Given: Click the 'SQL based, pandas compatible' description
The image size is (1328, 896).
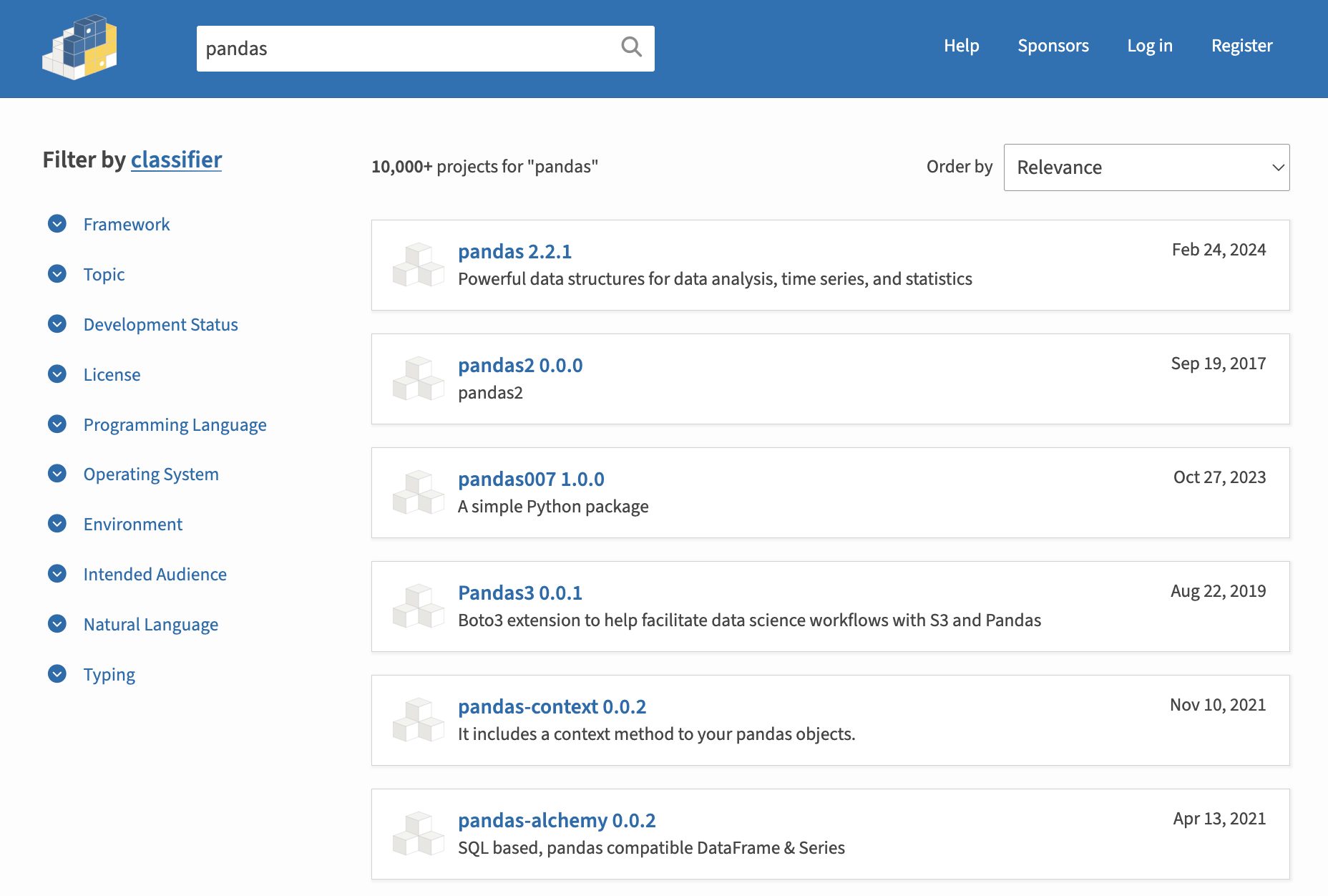Looking at the screenshot, I should [651, 848].
